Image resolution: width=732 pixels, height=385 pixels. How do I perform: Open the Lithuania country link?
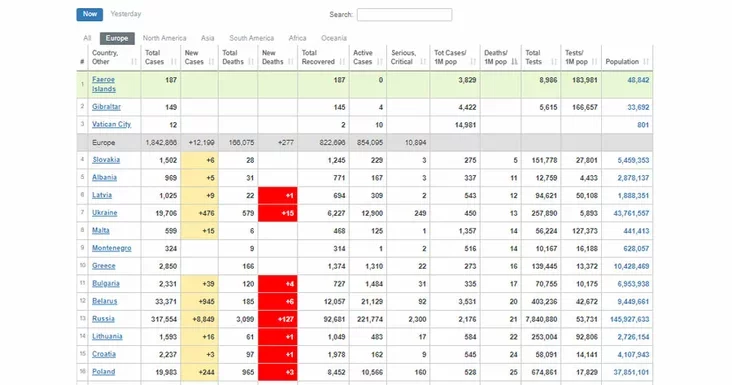107,337
